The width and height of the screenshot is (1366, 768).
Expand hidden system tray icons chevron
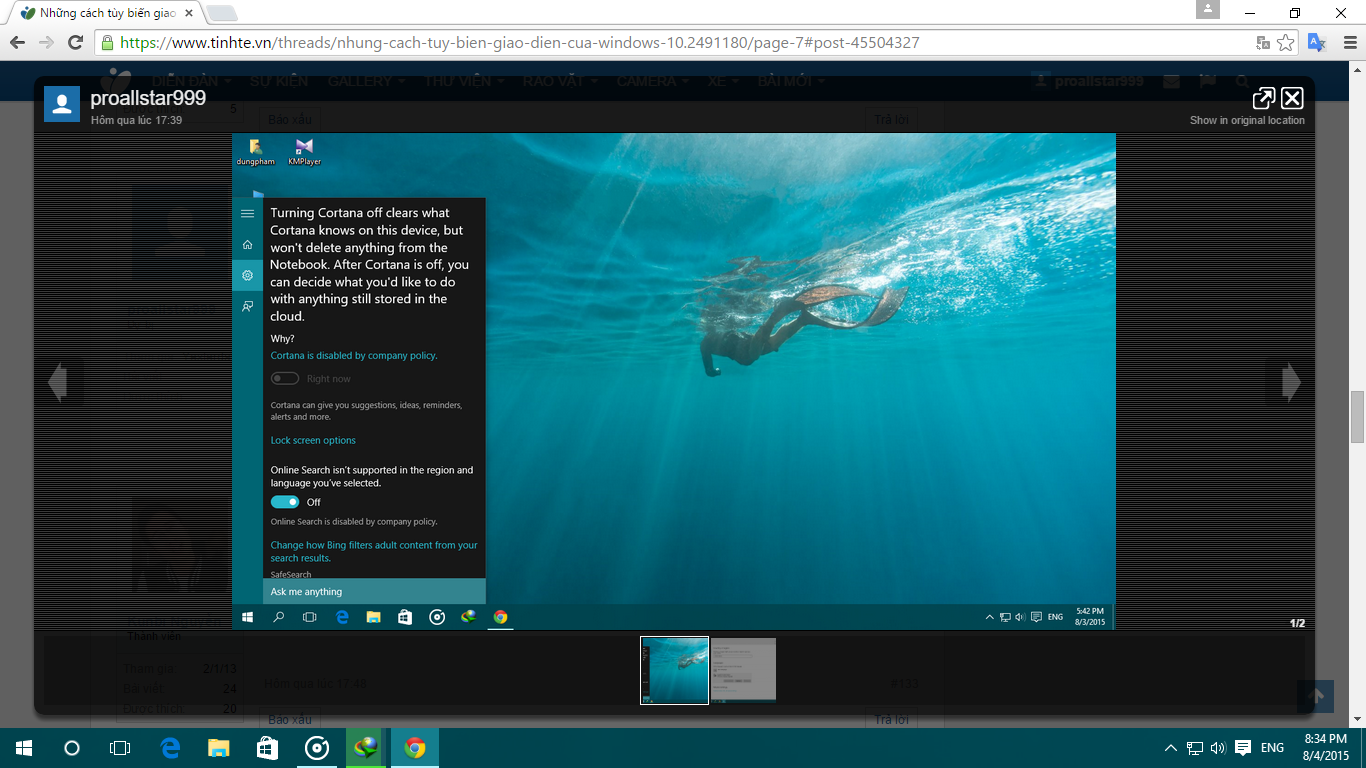1170,748
